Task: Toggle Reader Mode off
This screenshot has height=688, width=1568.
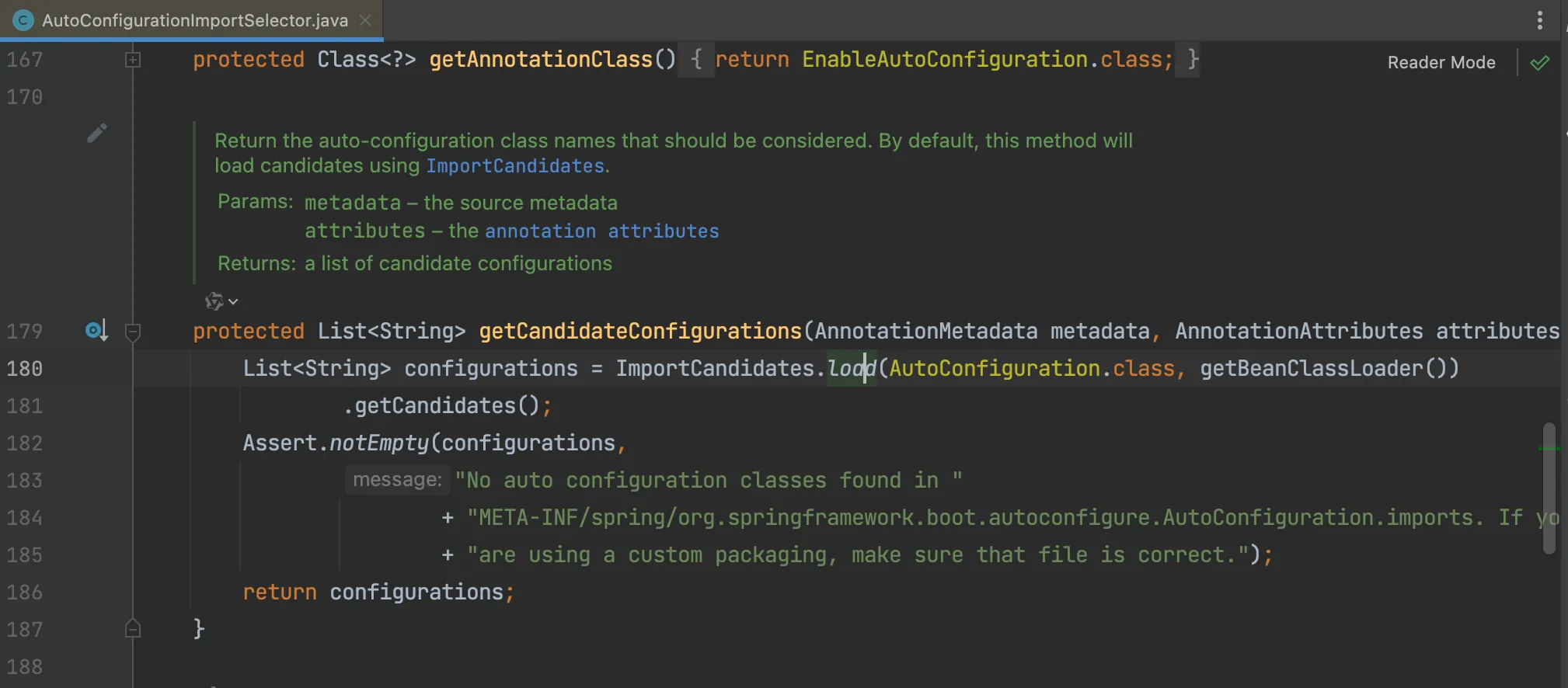Action: click(1441, 63)
